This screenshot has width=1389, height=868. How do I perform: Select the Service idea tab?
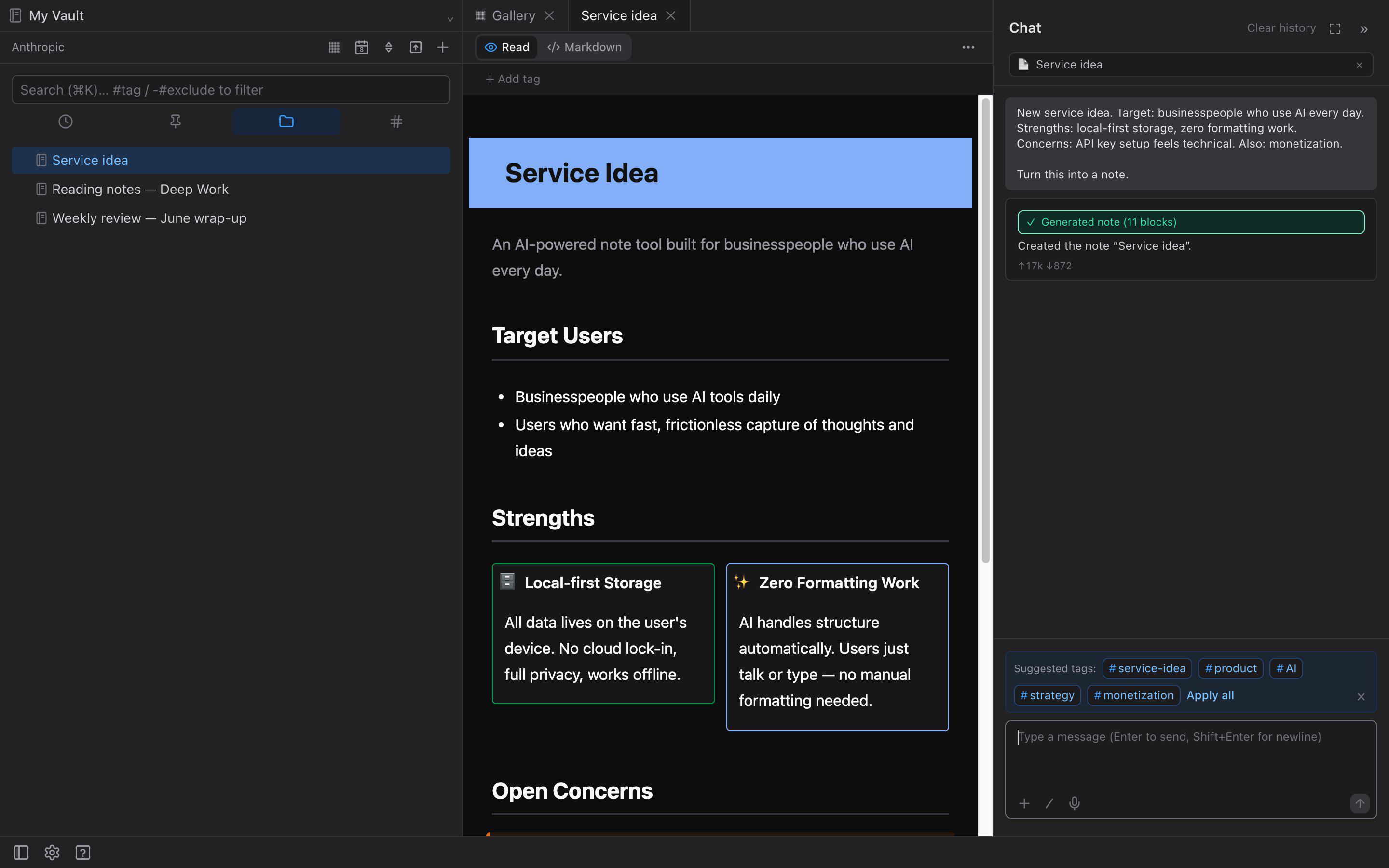(619, 15)
